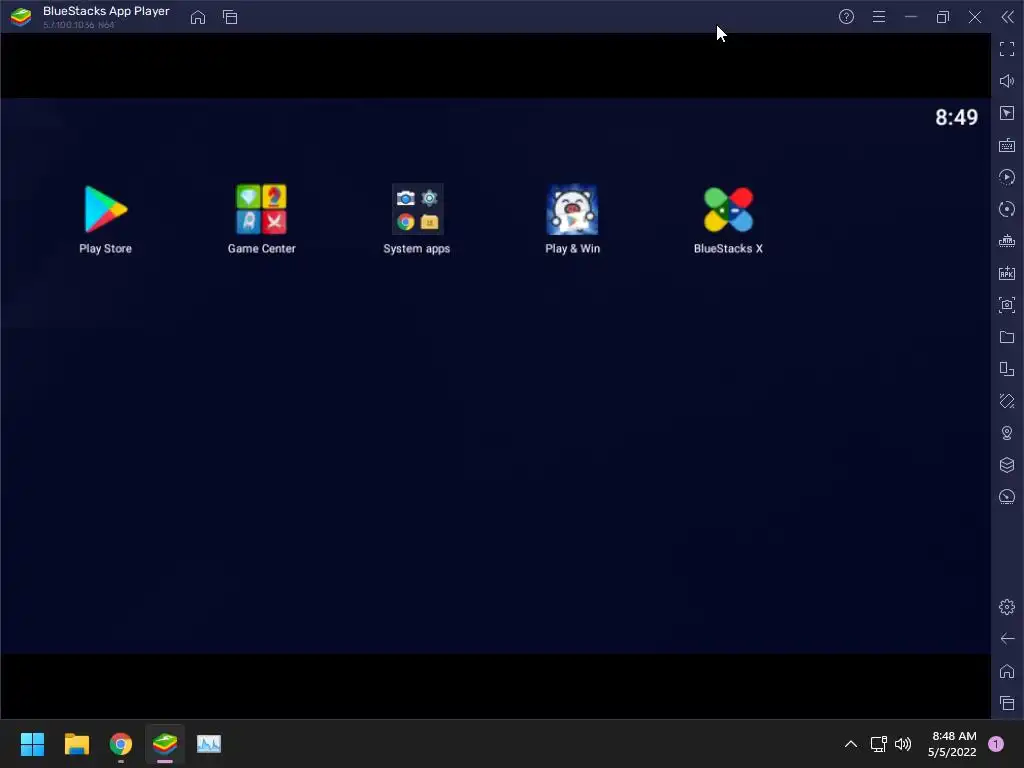This screenshot has width=1024, height=768.
Task: Open media folder icon in sidebar
Action: click(1007, 337)
